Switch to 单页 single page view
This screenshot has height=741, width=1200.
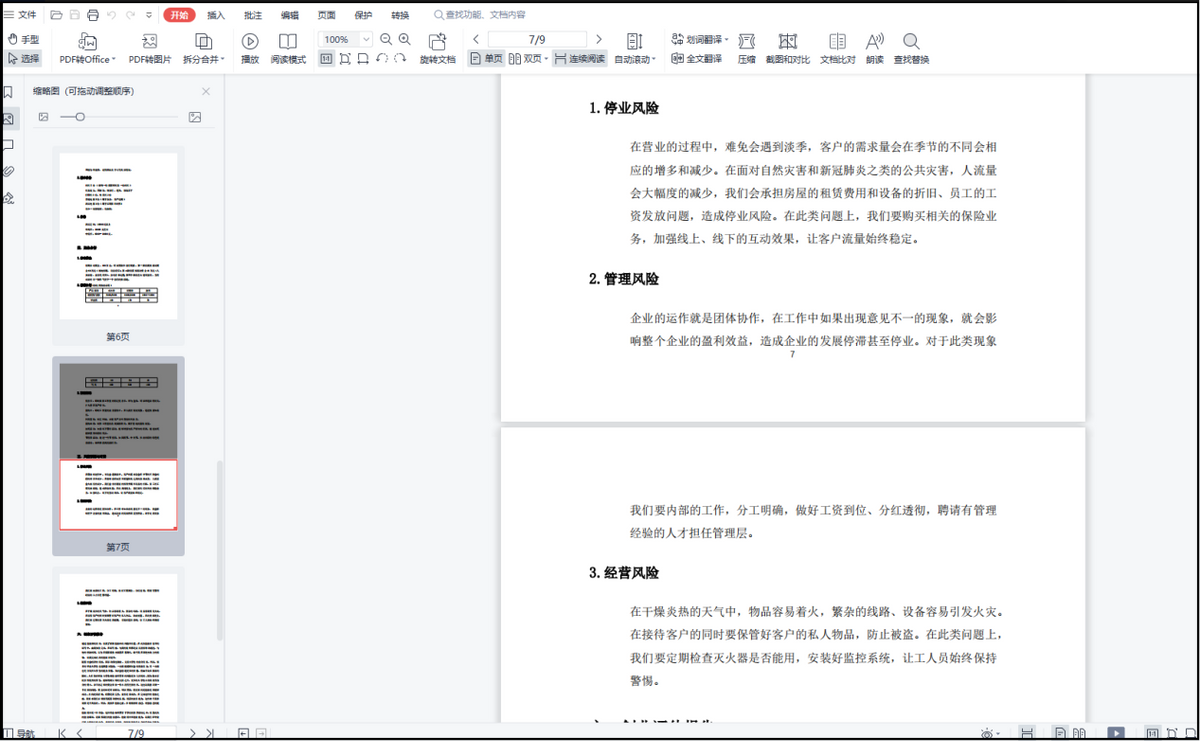(486, 59)
